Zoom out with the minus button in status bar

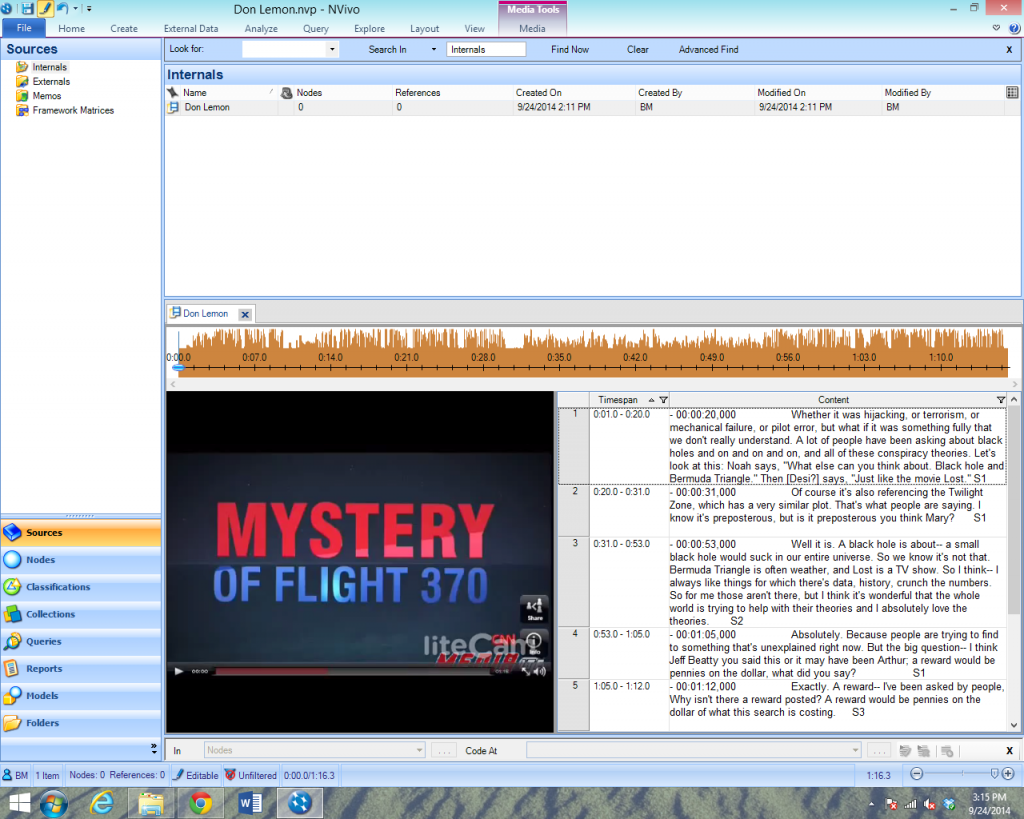[x=916, y=774]
